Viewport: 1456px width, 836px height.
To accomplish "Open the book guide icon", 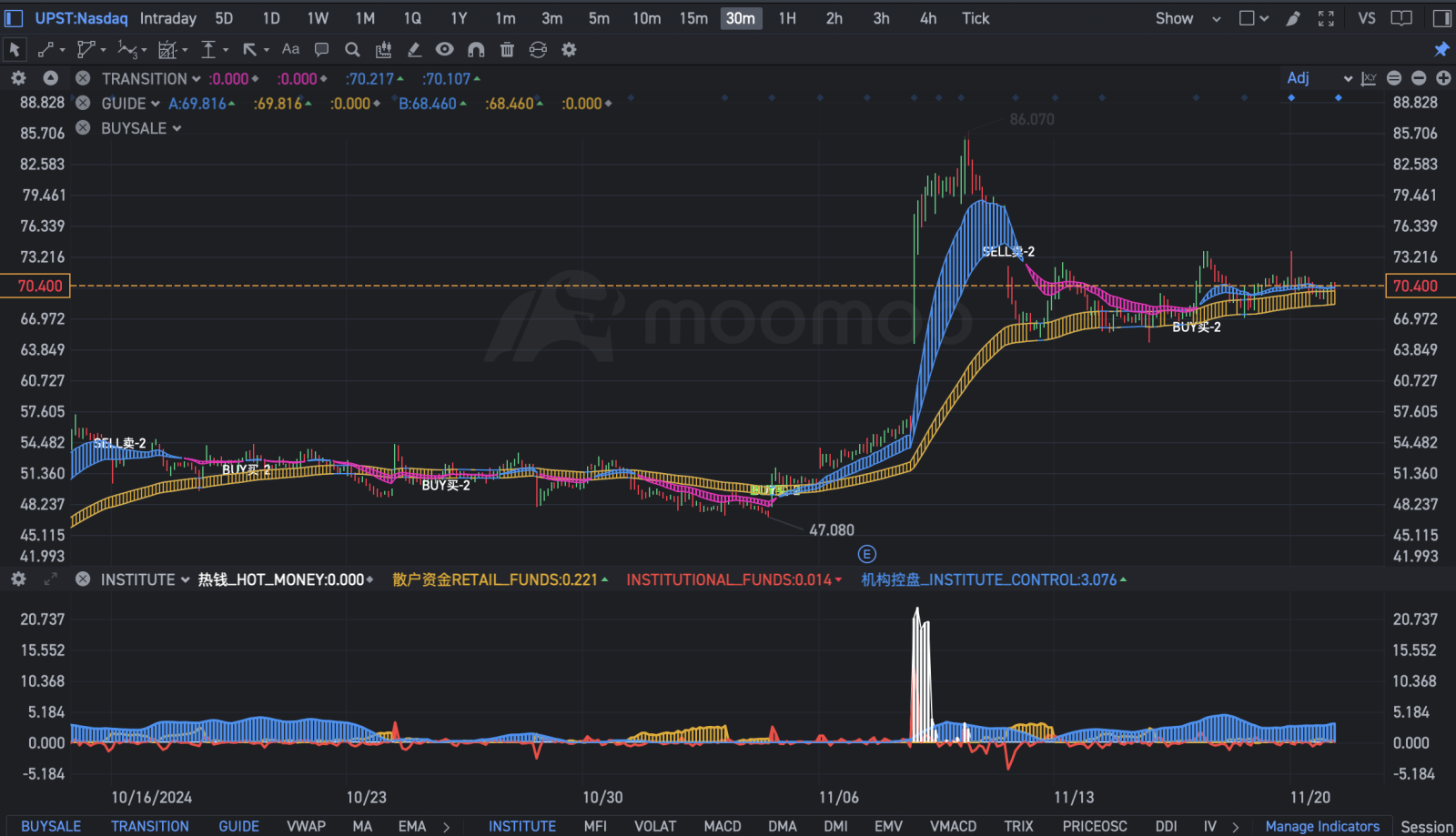I will click(x=1401, y=18).
